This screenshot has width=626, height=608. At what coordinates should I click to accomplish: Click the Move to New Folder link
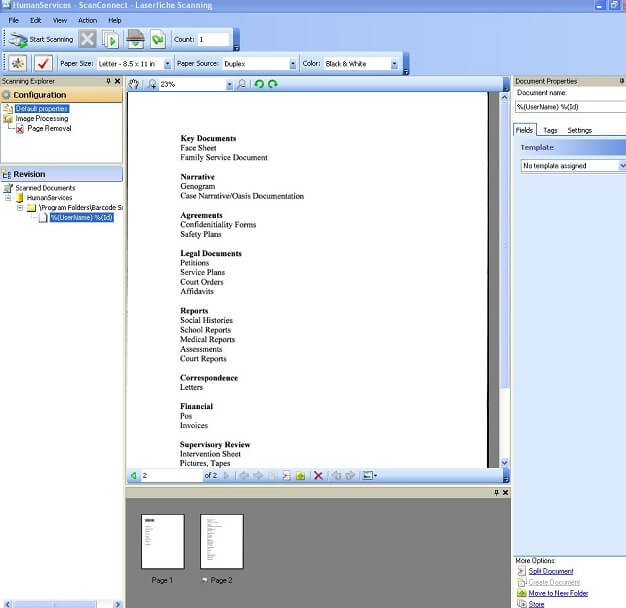click(x=558, y=593)
